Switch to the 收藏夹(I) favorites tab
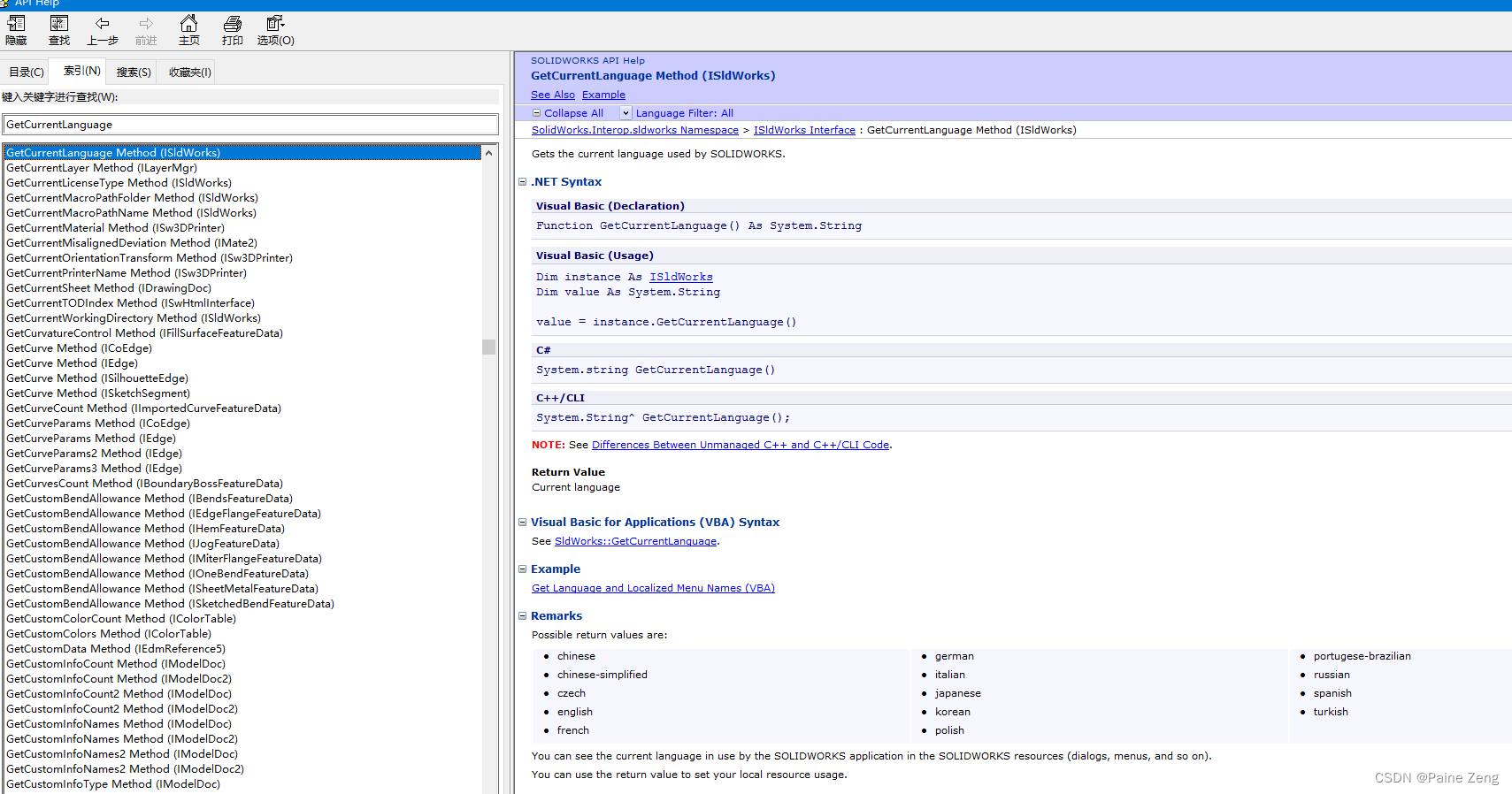1512x794 pixels. pyautogui.click(x=189, y=73)
